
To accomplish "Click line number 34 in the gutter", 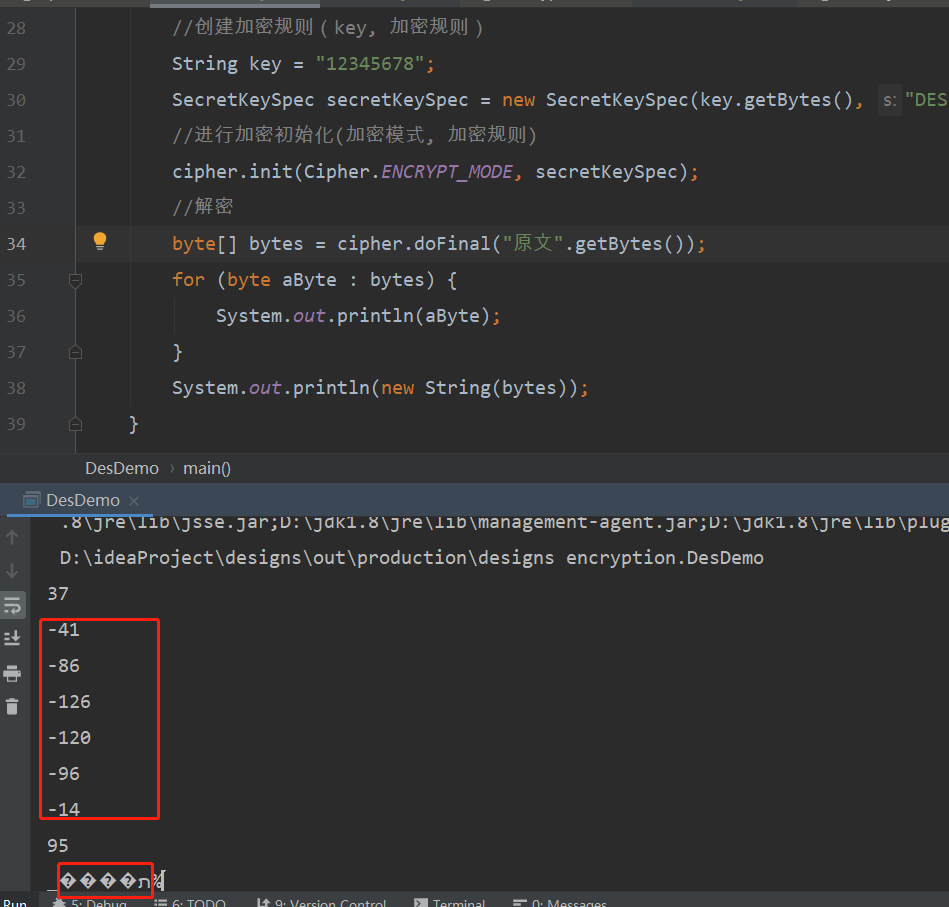I will coord(16,244).
